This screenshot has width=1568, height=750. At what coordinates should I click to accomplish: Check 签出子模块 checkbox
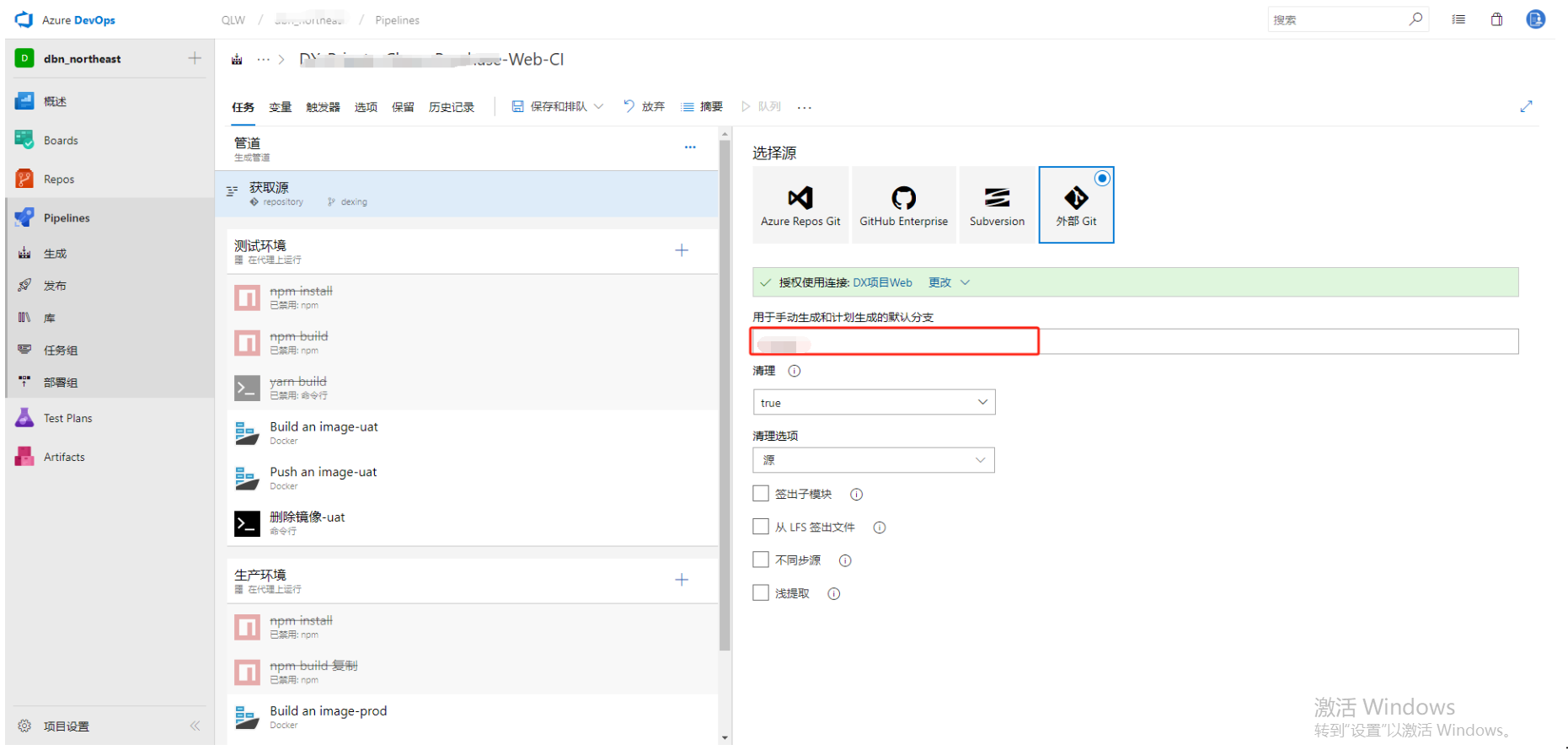tap(761, 494)
